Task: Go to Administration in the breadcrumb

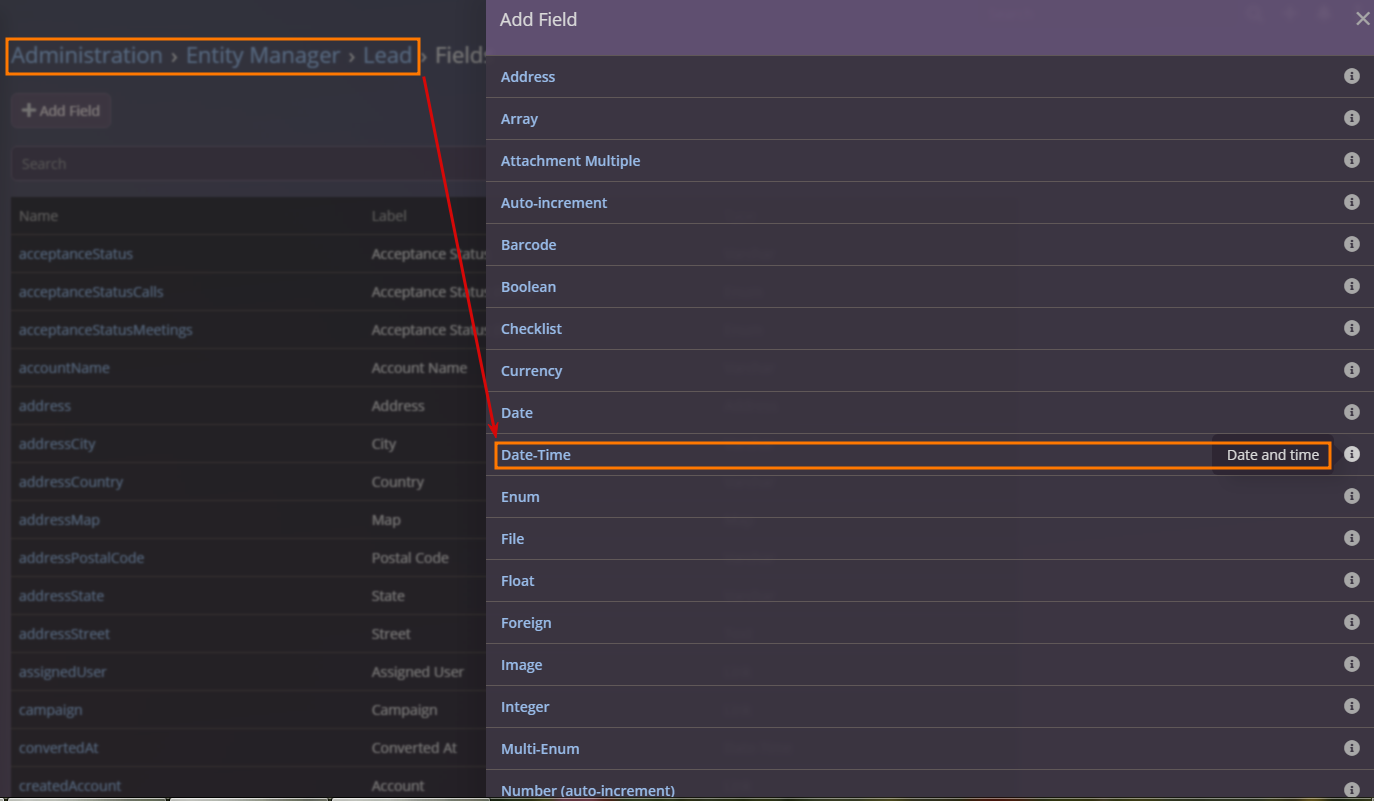Action: point(87,56)
